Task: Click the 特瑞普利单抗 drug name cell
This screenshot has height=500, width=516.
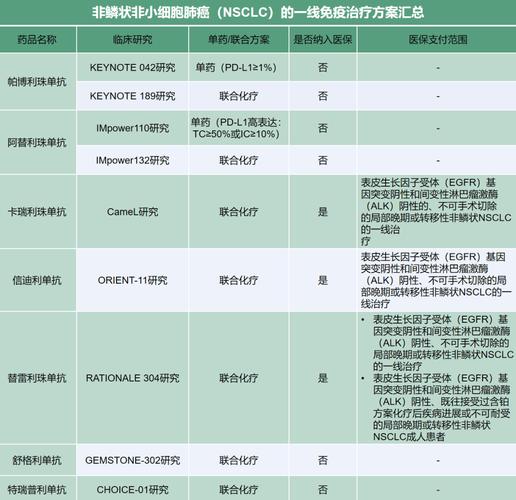Action: click(37, 490)
